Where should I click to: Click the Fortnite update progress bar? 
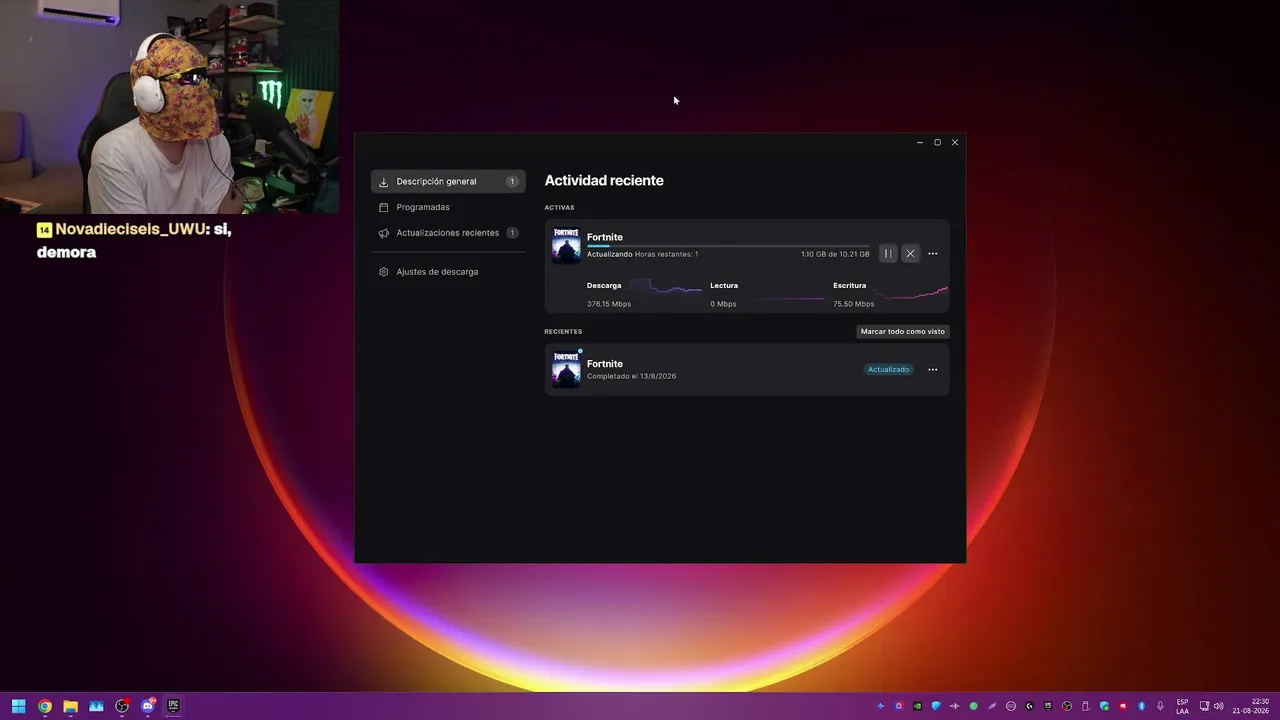728,245
